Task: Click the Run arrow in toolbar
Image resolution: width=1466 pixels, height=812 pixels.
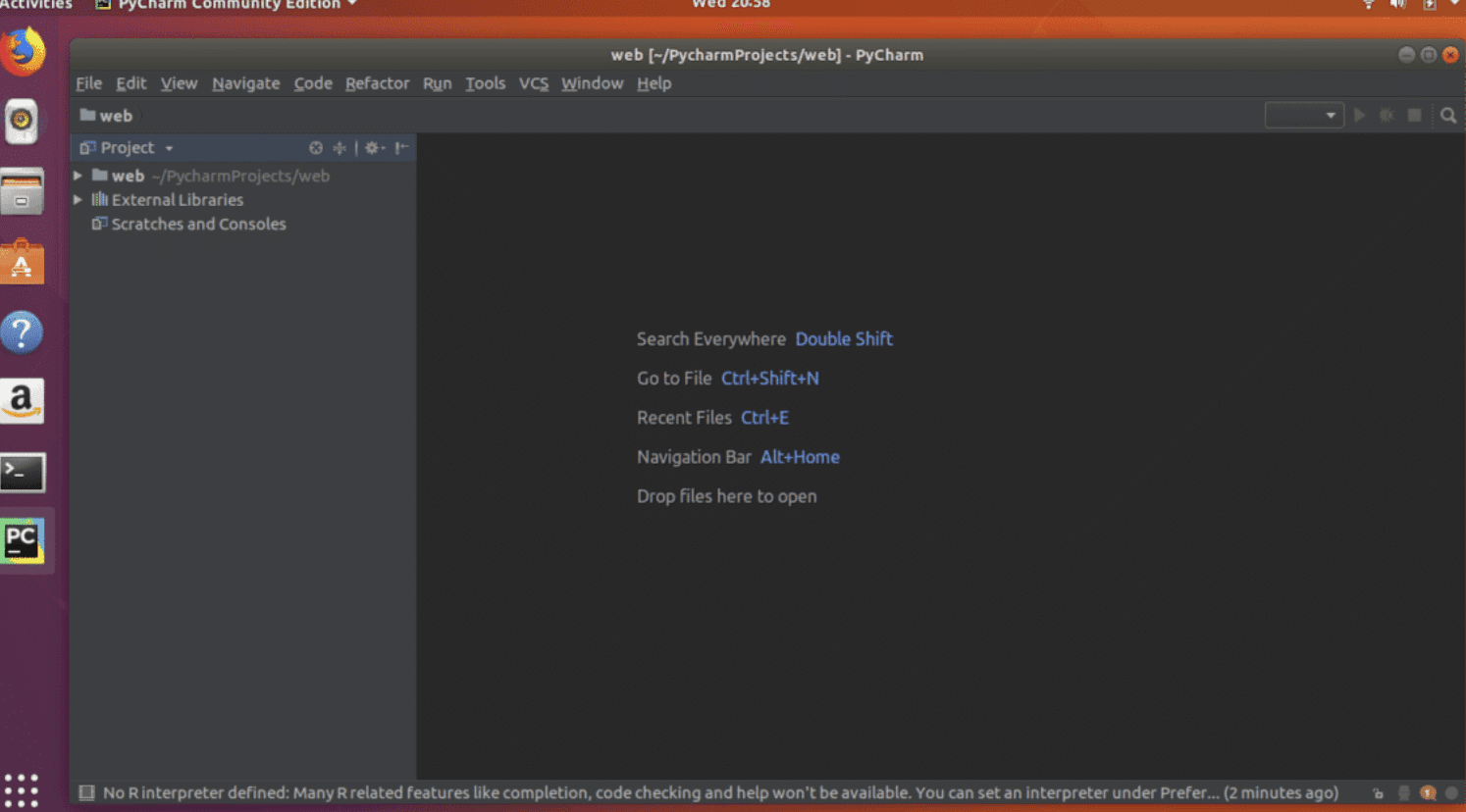Action: click(x=1360, y=116)
